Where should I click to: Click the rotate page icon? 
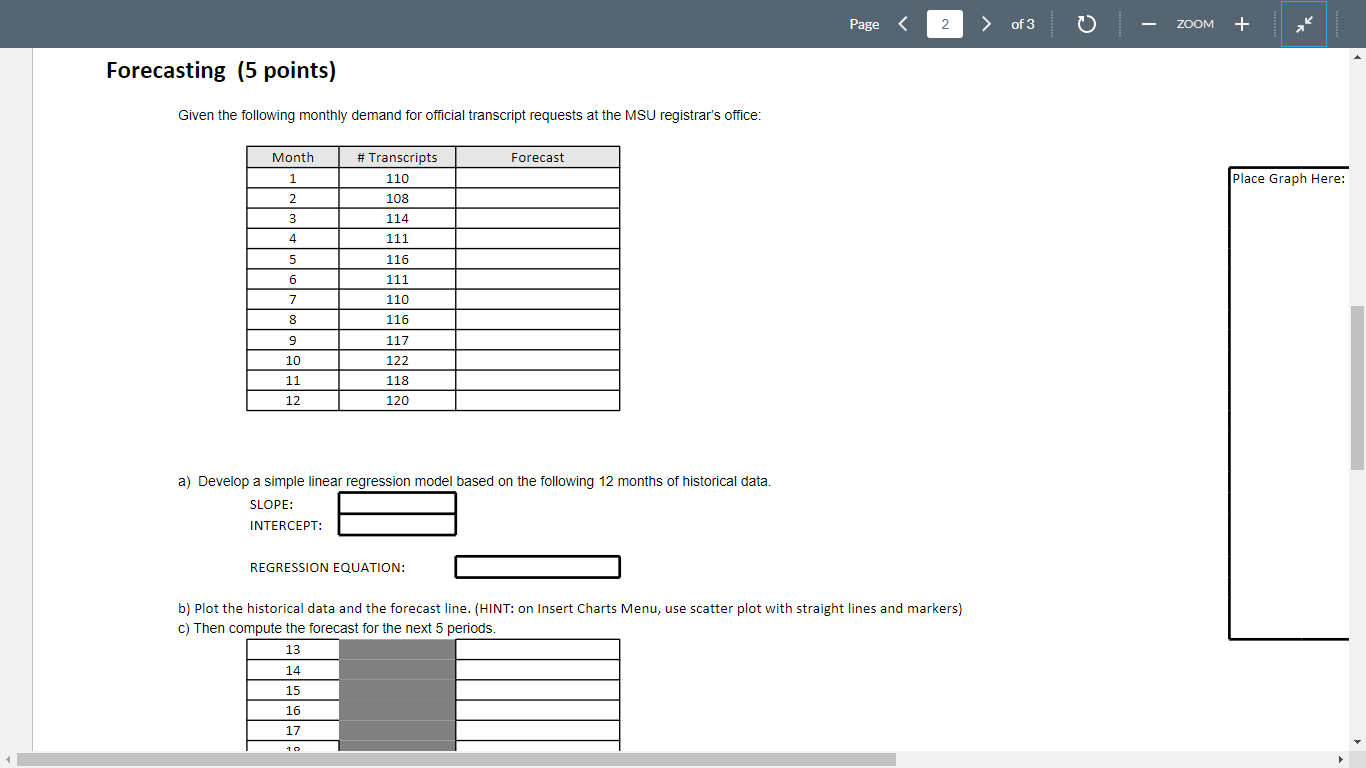(1087, 23)
